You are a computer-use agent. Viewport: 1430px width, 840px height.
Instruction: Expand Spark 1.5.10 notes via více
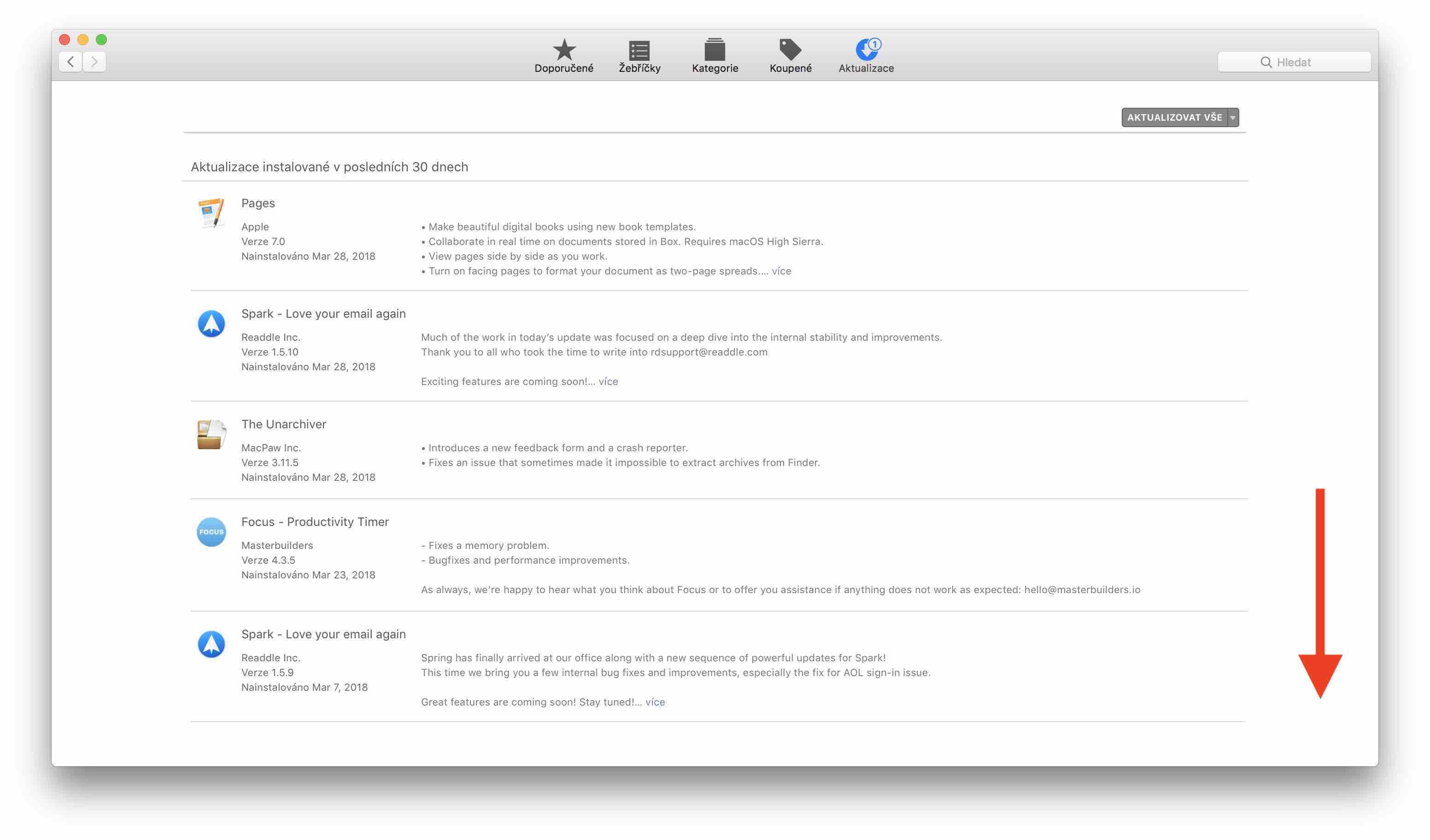click(x=608, y=382)
